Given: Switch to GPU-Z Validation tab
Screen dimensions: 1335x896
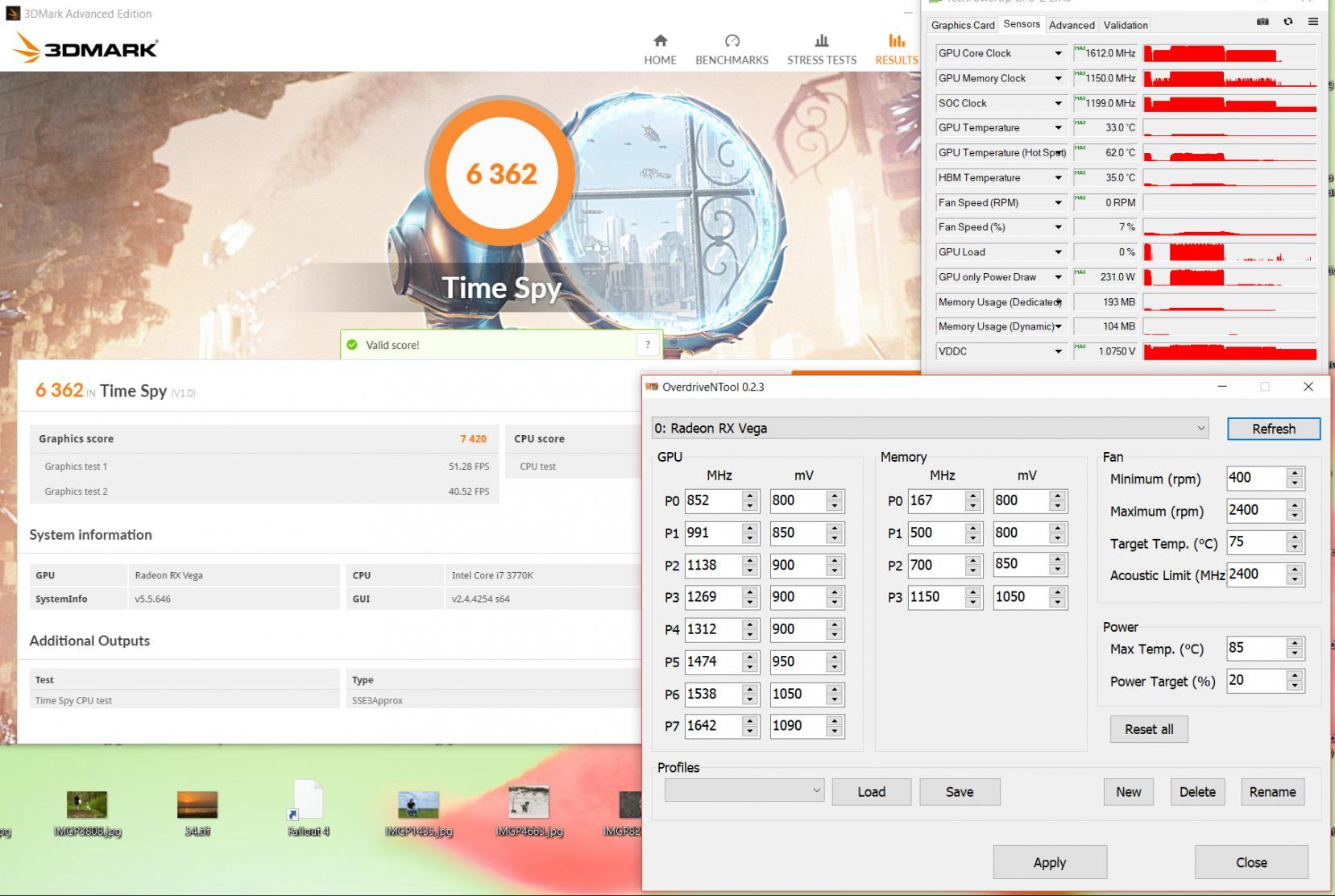Looking at the screenshot, I should [x=1126, y=25].
